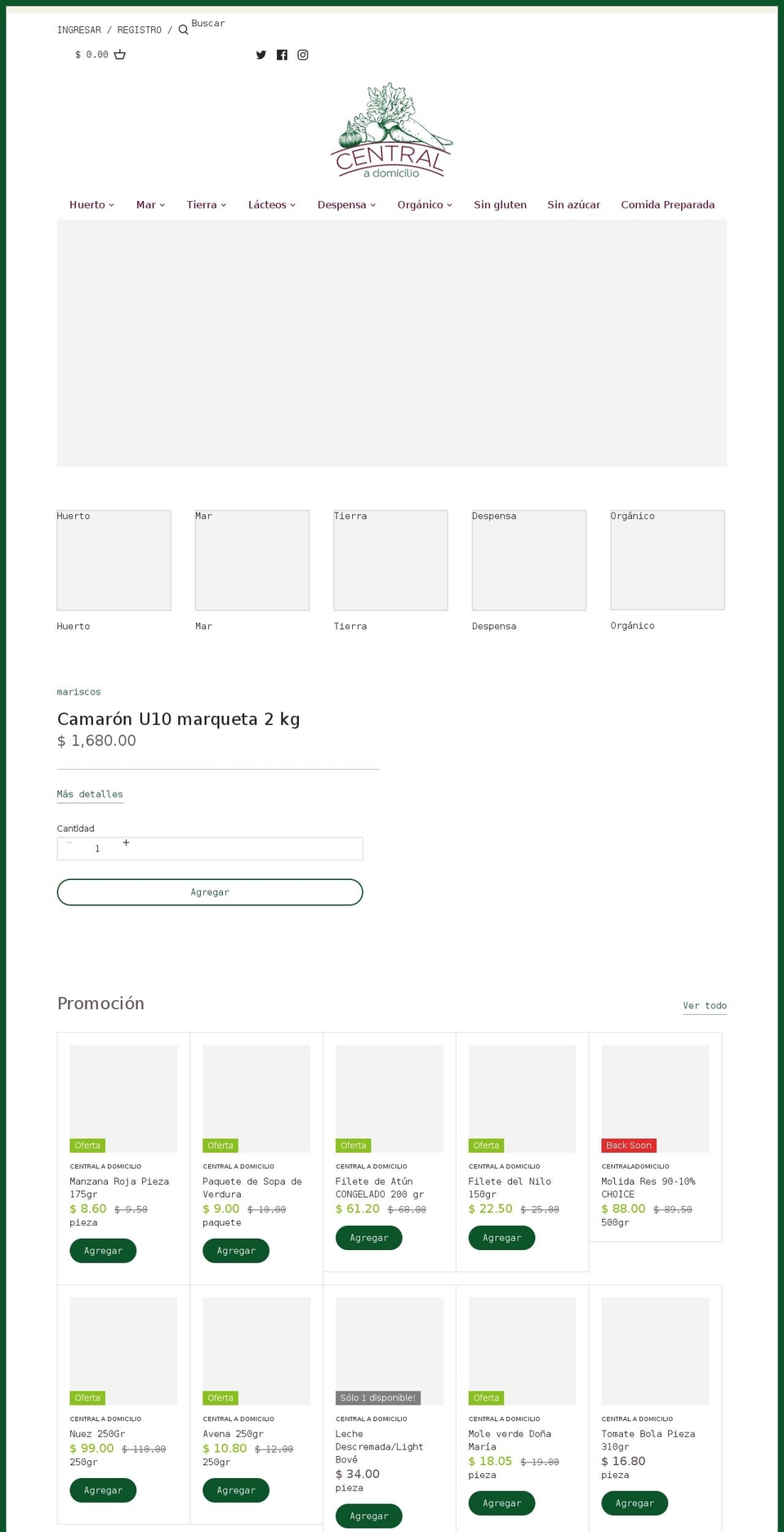Add Leche Descremada/Light Bové to cart
Screen dimensions: 784x1532
[x=369, y=1516]
